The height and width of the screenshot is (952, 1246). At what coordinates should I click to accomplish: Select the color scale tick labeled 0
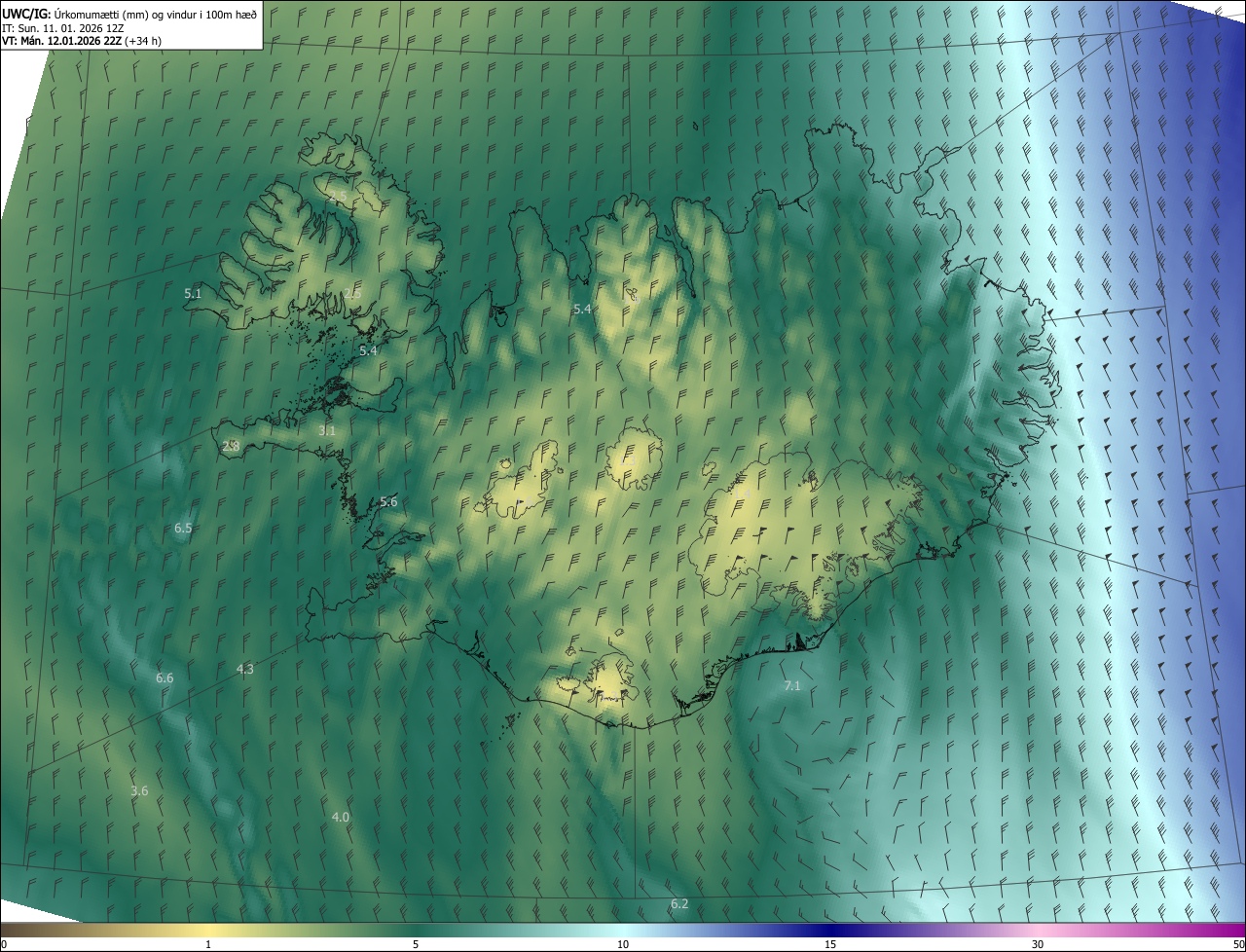(x=3, y=945)
